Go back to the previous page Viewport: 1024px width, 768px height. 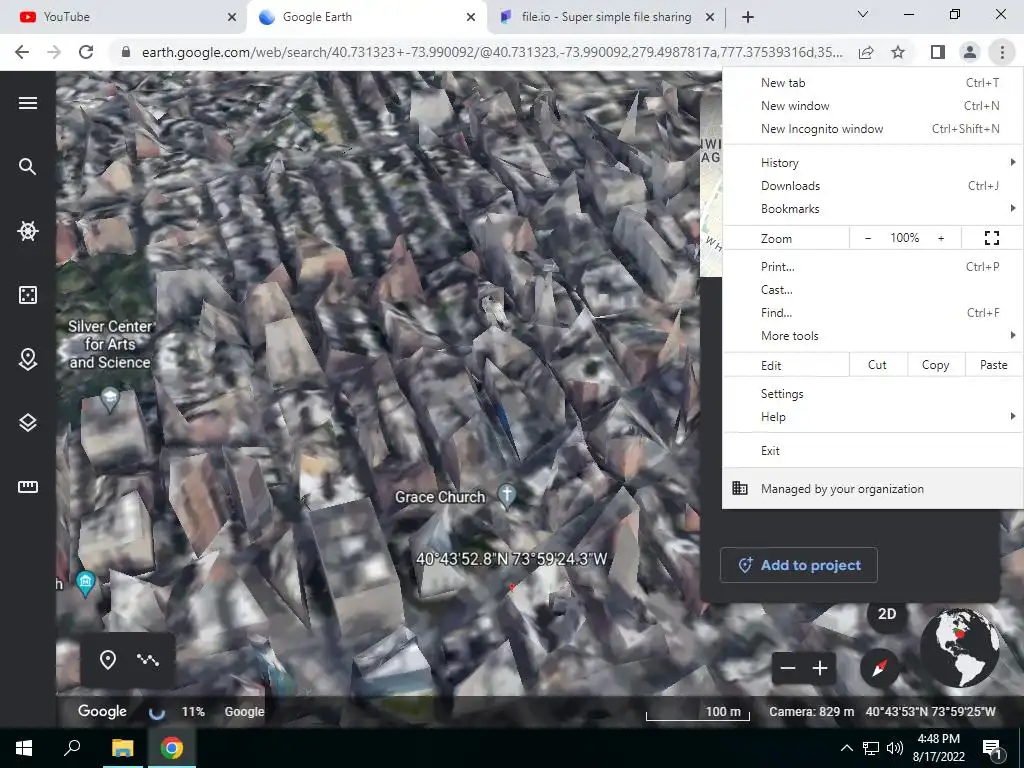pos(22,52)
